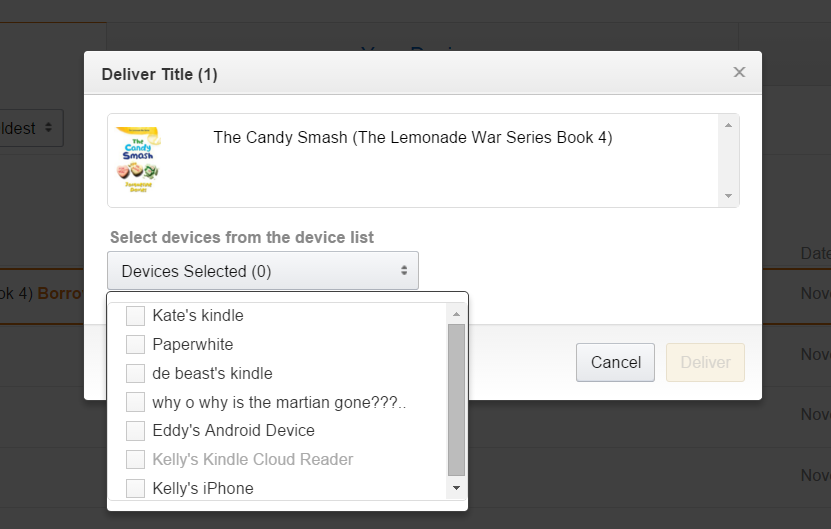Enable Eddy's Android Device checkbox

(136, 431)
